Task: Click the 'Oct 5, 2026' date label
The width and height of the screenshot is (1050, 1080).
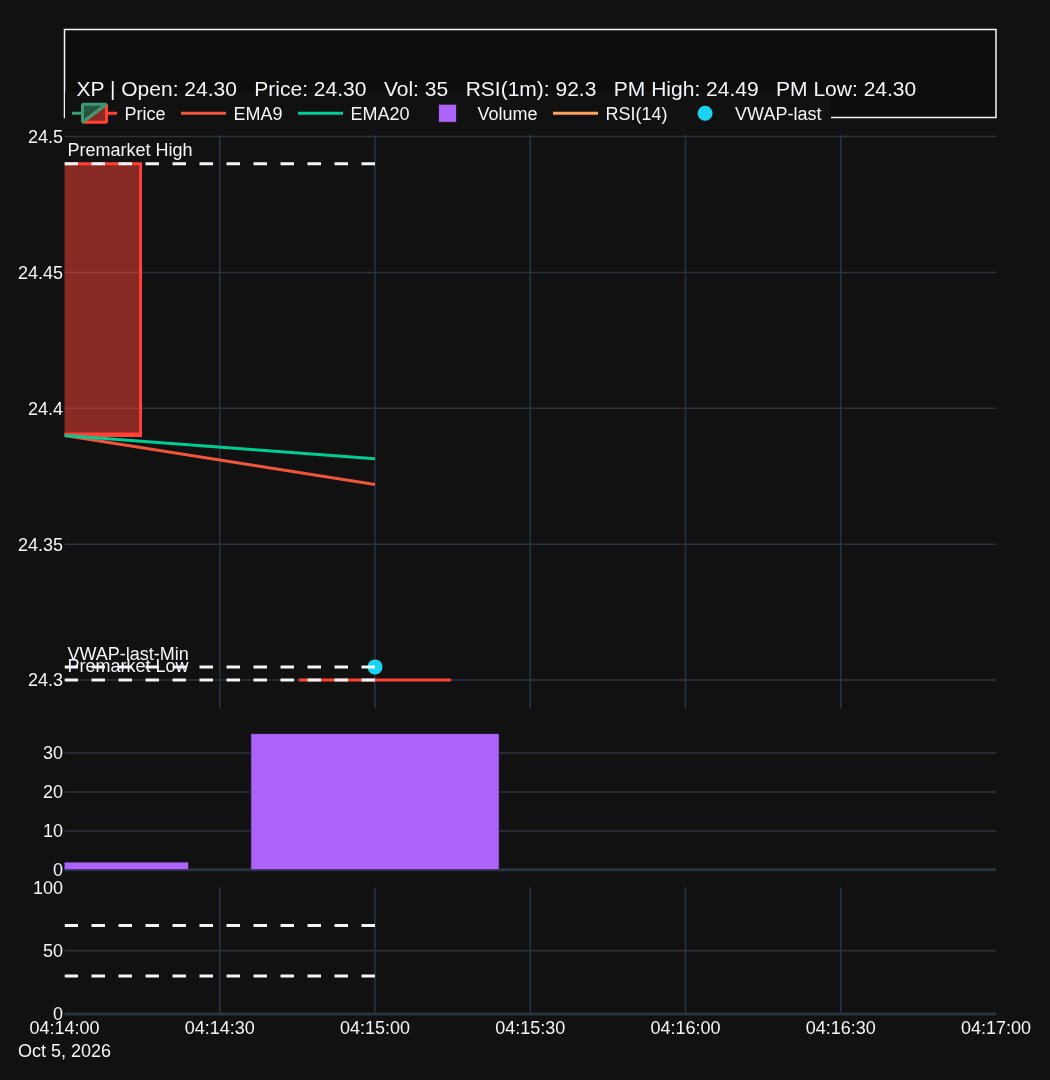Action: [x=64, y=1050]
